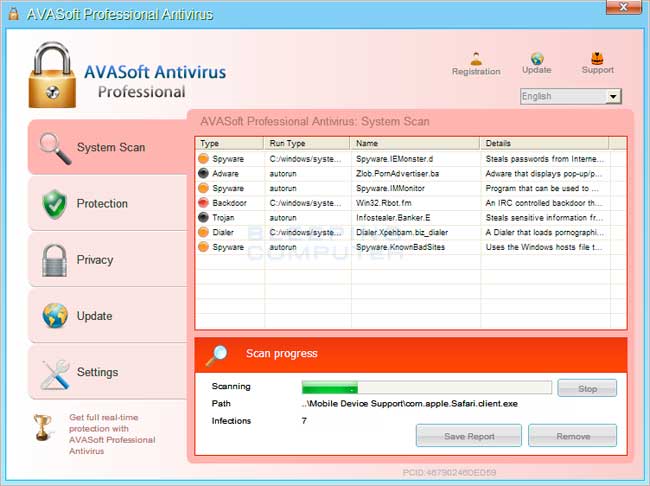The width and height of the screenshot is (650, 486).
Task: Click the green scan progress bar
Action: click(427, 388)
